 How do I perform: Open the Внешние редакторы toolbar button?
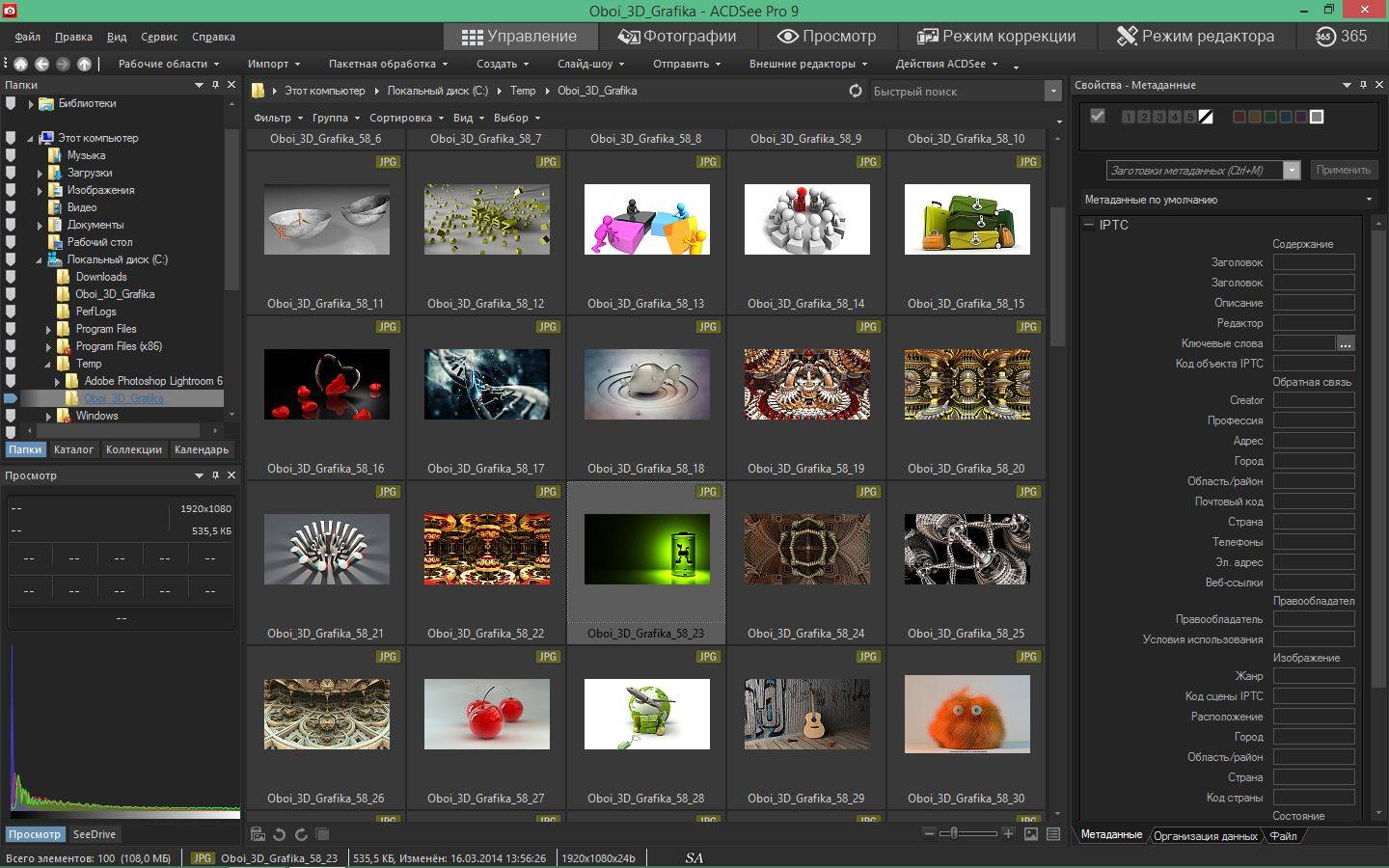click(808, 64)
